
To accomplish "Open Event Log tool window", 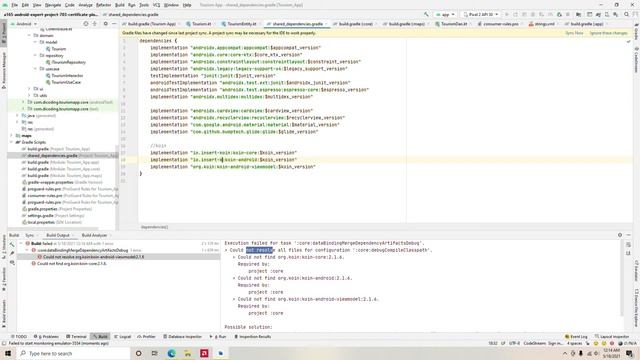I will pos(576,337).
